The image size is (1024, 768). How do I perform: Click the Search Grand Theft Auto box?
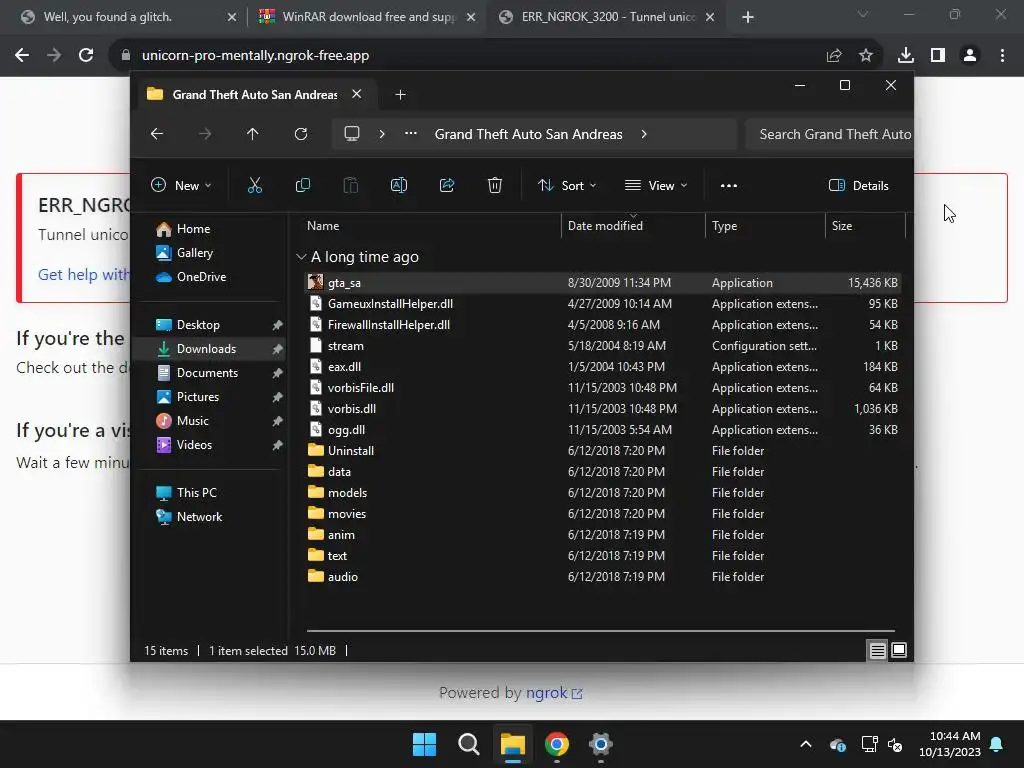[829, 134]
